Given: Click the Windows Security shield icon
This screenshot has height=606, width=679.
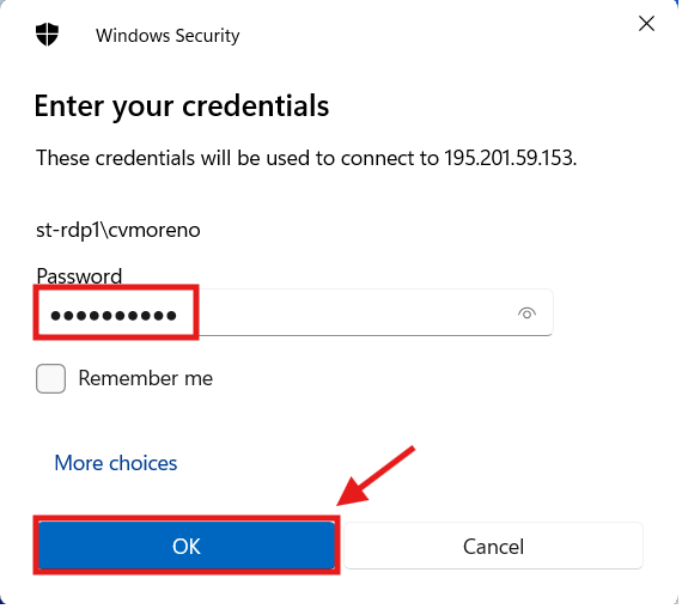Looking at the screenshot, I should [x=47, y=34].
